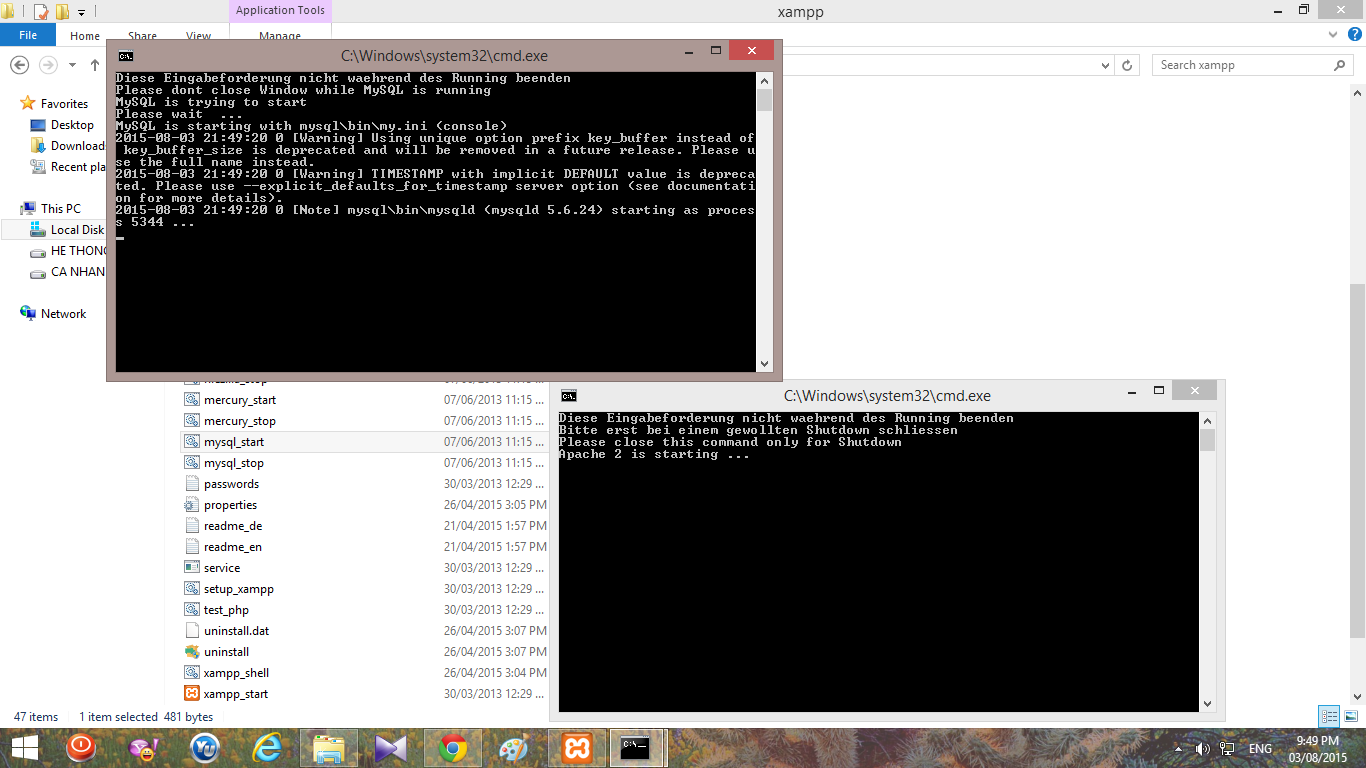The image size is (1366, 768).
Task: Click the search magnifier icon
Action: pyautogui.click(x=1340, y=65)
